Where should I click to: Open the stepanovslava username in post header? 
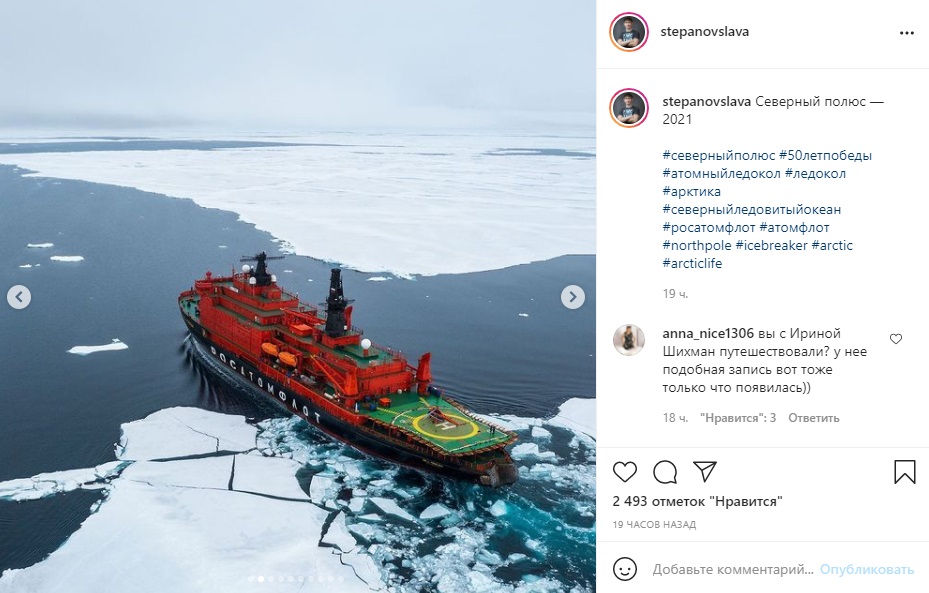tap(704, 31)
